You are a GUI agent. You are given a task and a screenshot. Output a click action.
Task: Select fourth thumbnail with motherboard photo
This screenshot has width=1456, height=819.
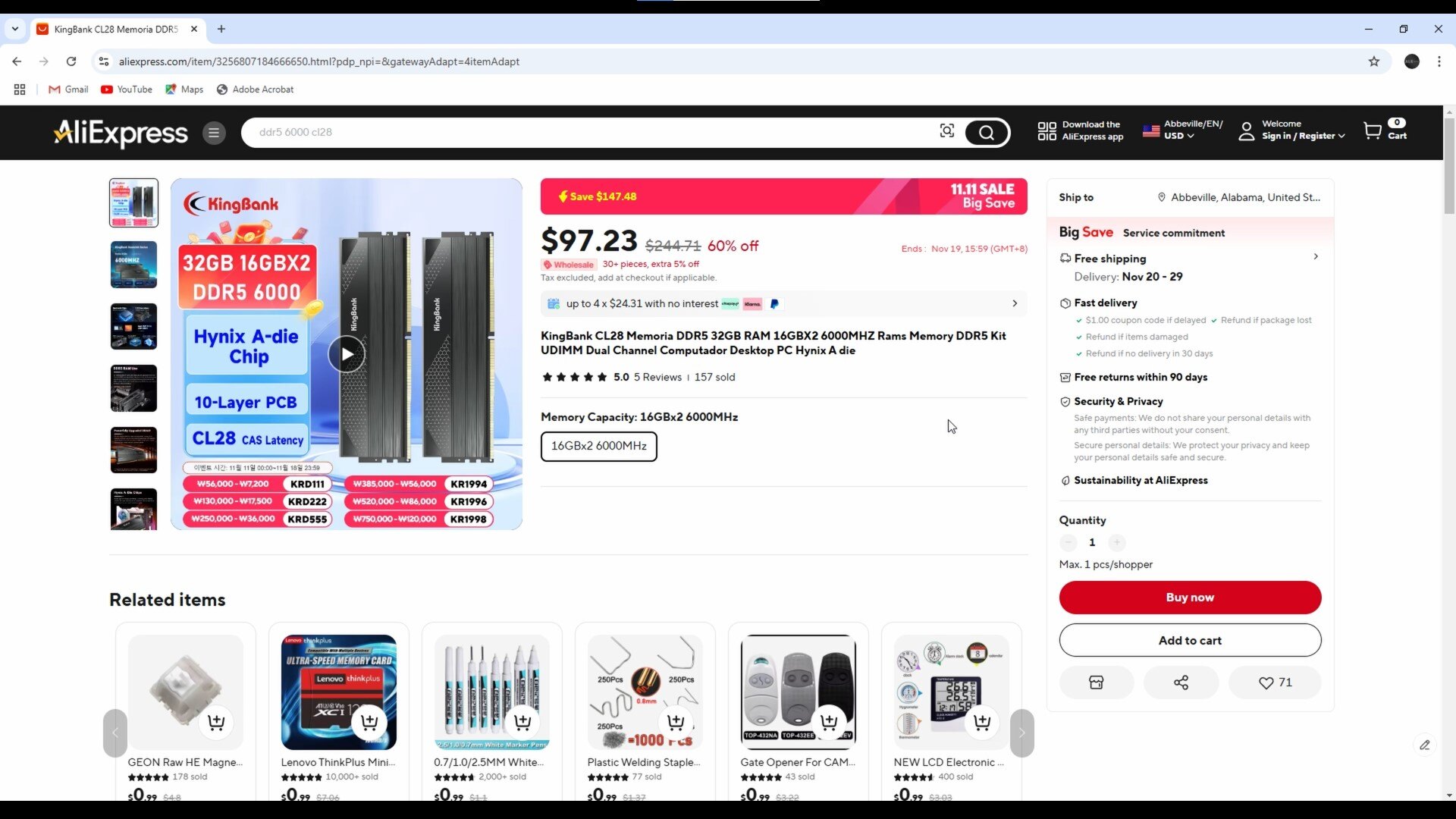pos(133,388)
